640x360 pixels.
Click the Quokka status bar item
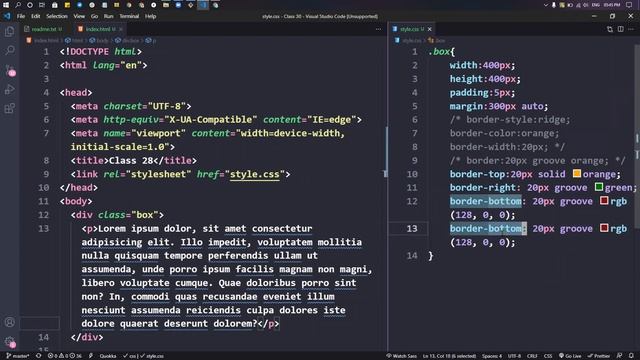tap(108, 356)
